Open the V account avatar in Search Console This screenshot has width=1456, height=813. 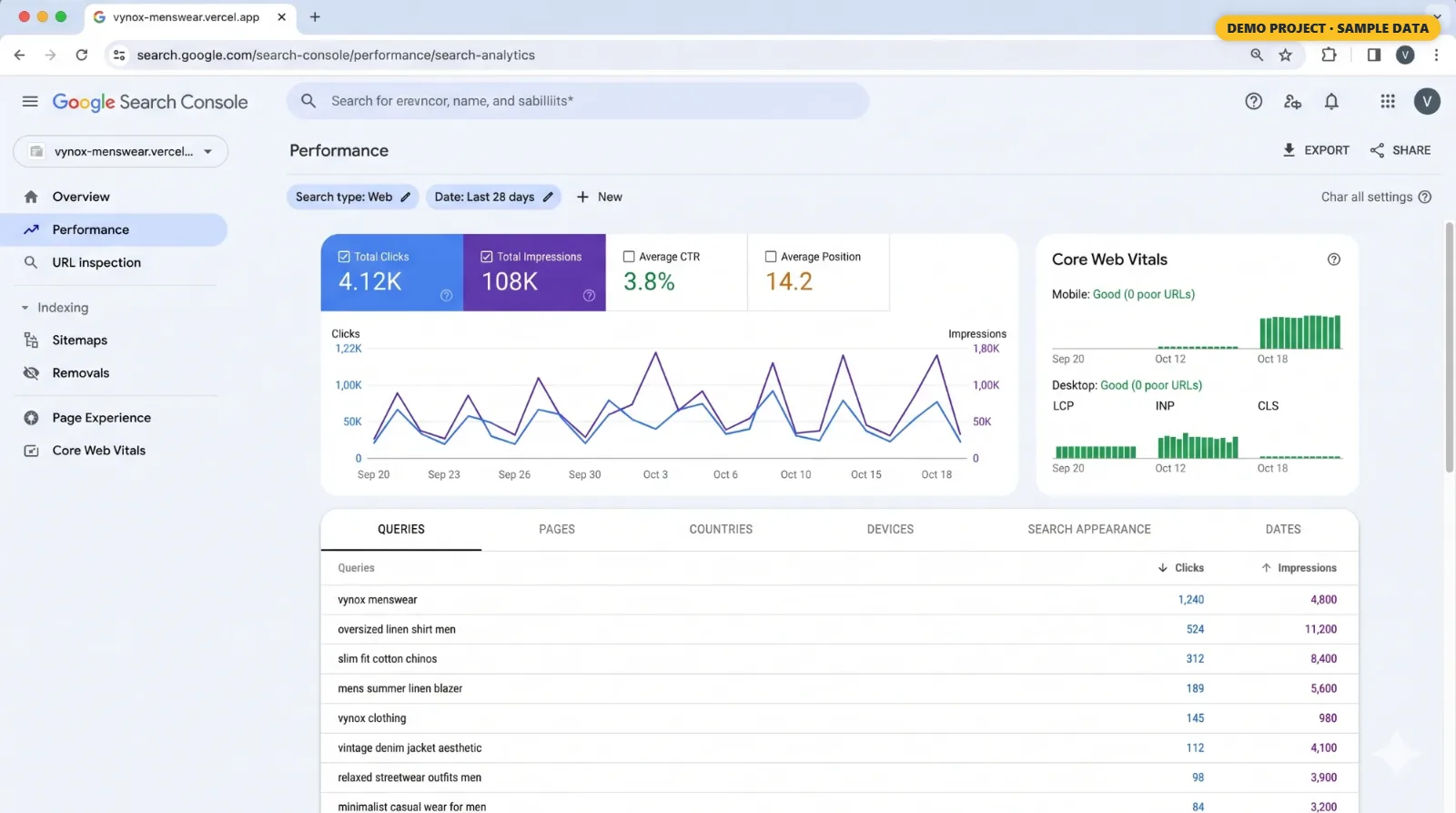point(1426,101)
